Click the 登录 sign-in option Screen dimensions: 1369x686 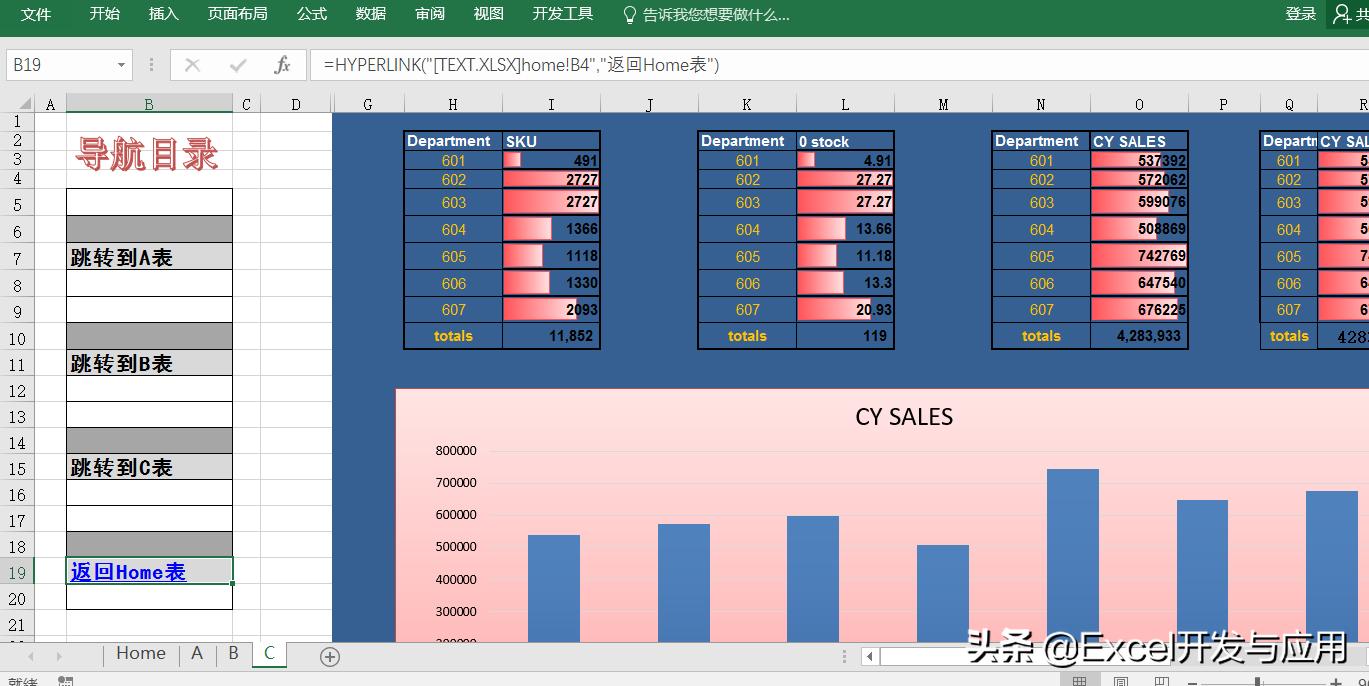click(x=1300, y=15)
